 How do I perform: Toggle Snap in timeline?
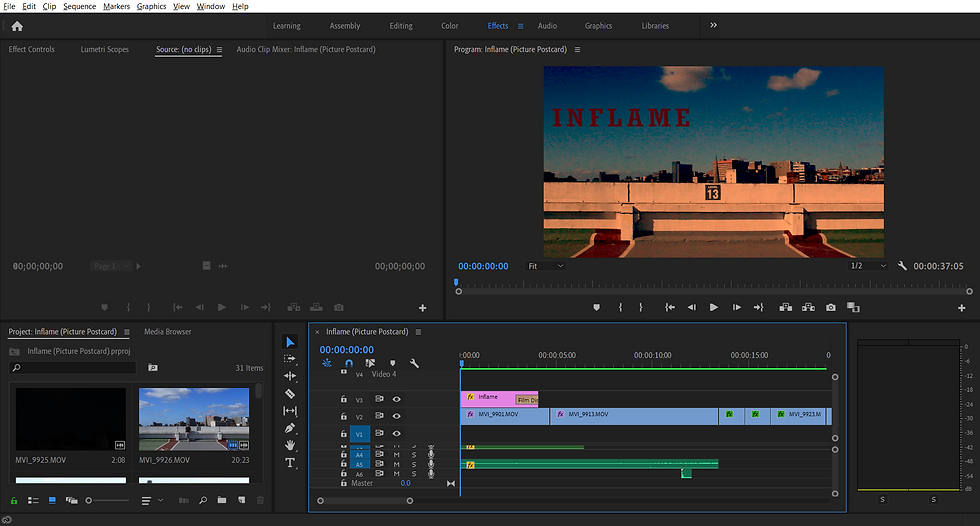pyautogui.click(x=349, y=363)
